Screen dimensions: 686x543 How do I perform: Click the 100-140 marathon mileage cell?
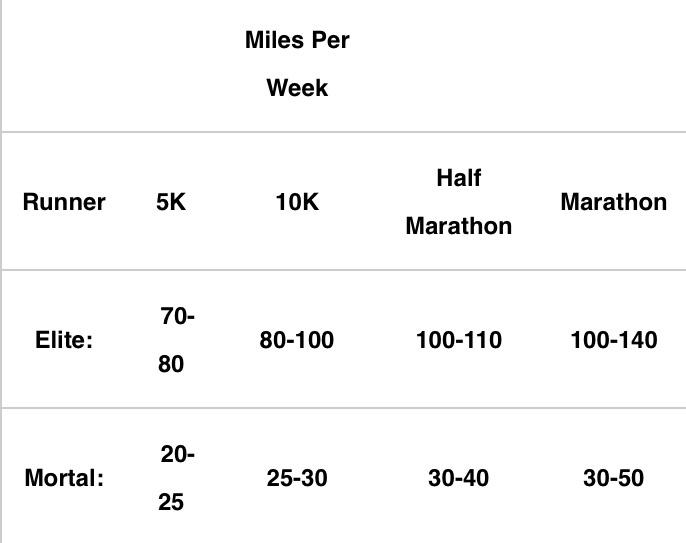click(x=613, y=340)
